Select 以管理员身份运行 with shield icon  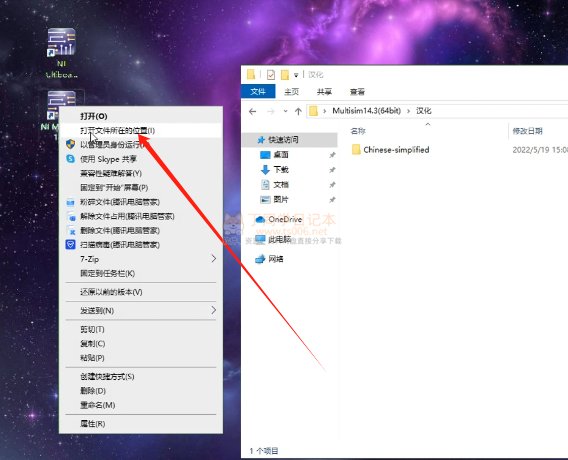(141, 145)
